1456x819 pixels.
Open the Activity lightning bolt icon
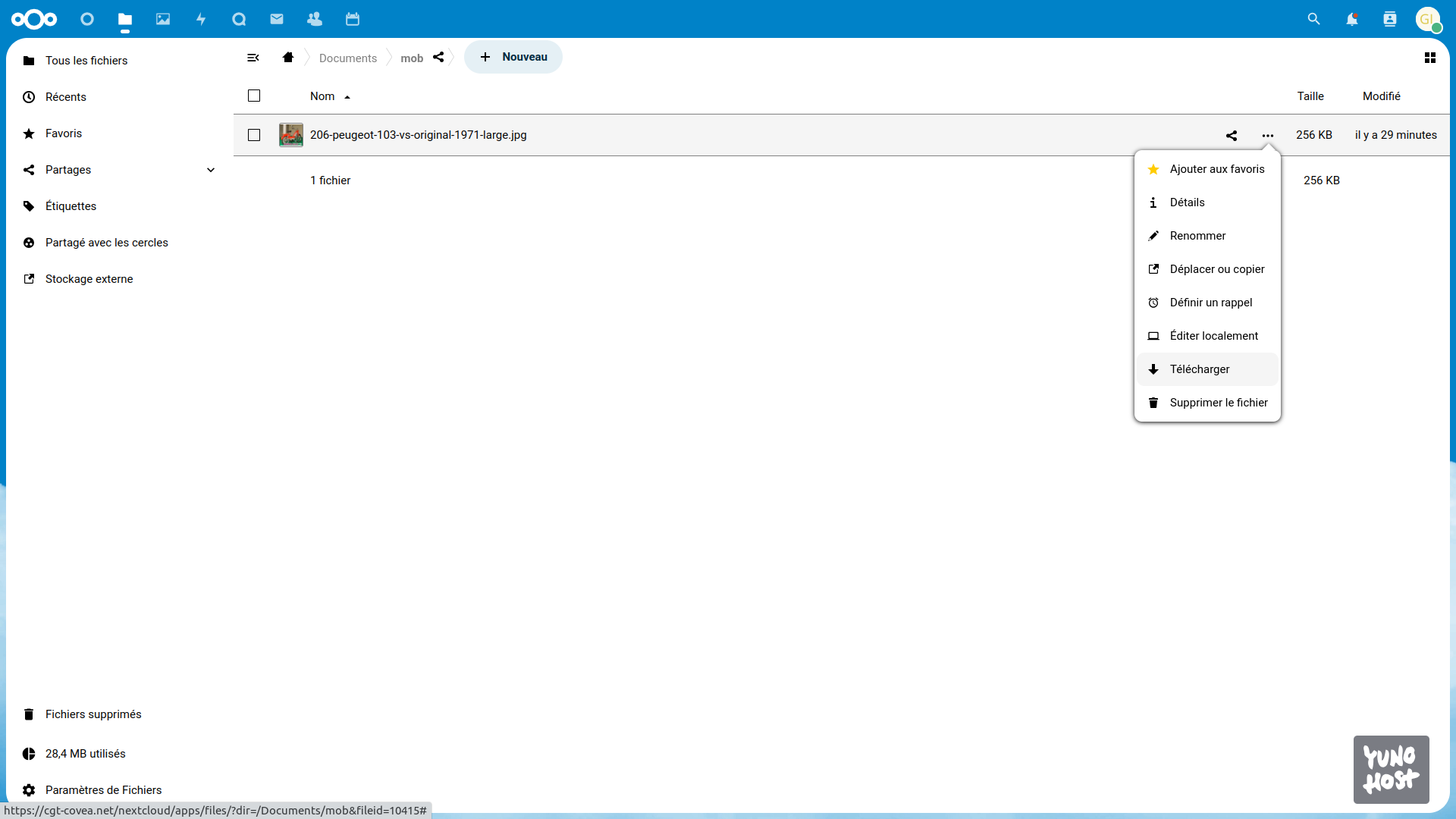pyautogui.click(x=201, y=19)
